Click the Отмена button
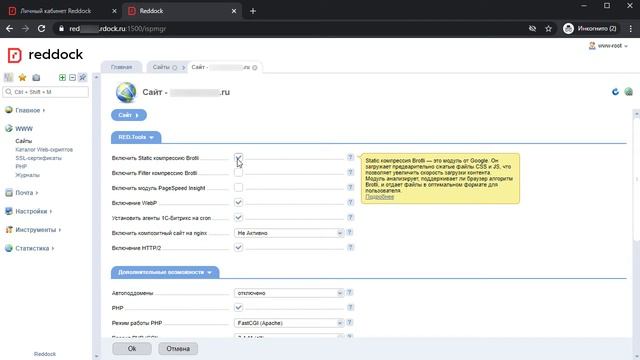The width and height of the screenshot is (640, 360). point(178,349)
